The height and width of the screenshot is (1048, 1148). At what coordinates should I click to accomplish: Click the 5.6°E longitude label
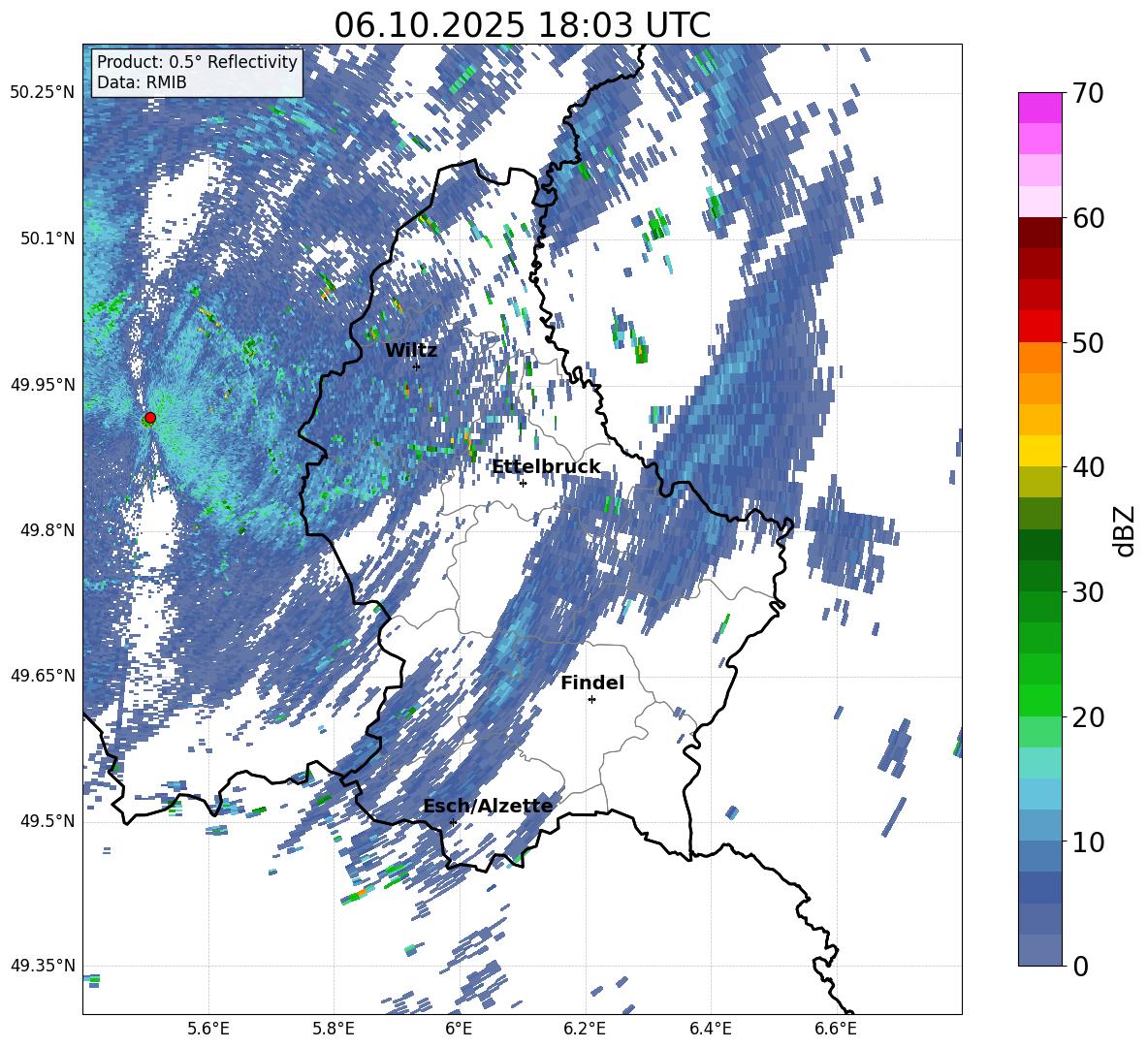(208, 1029)
